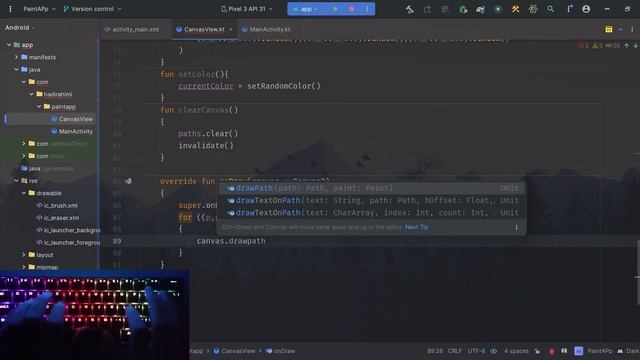The width and height of the screenshot is (640, 360).
Task: Open more run actions menu
Action: pyautogui.click(x=367, y=9)
